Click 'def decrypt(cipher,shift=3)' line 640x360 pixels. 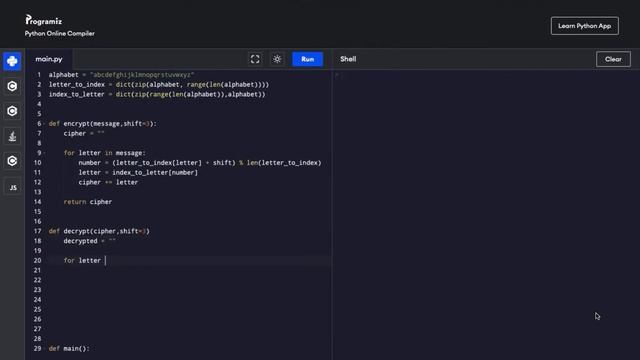(99, 231)
